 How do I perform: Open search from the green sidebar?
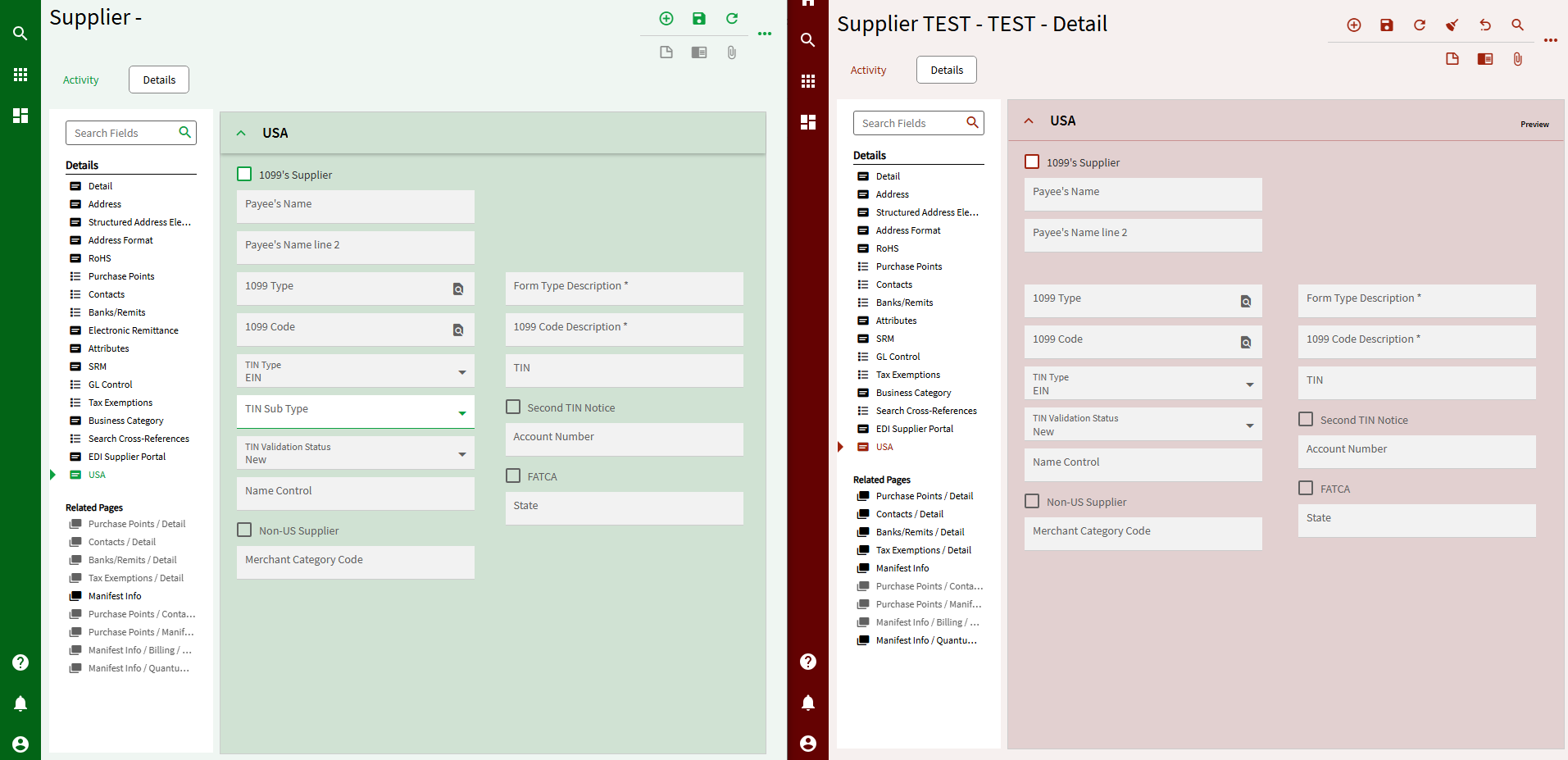click(20, 34)
